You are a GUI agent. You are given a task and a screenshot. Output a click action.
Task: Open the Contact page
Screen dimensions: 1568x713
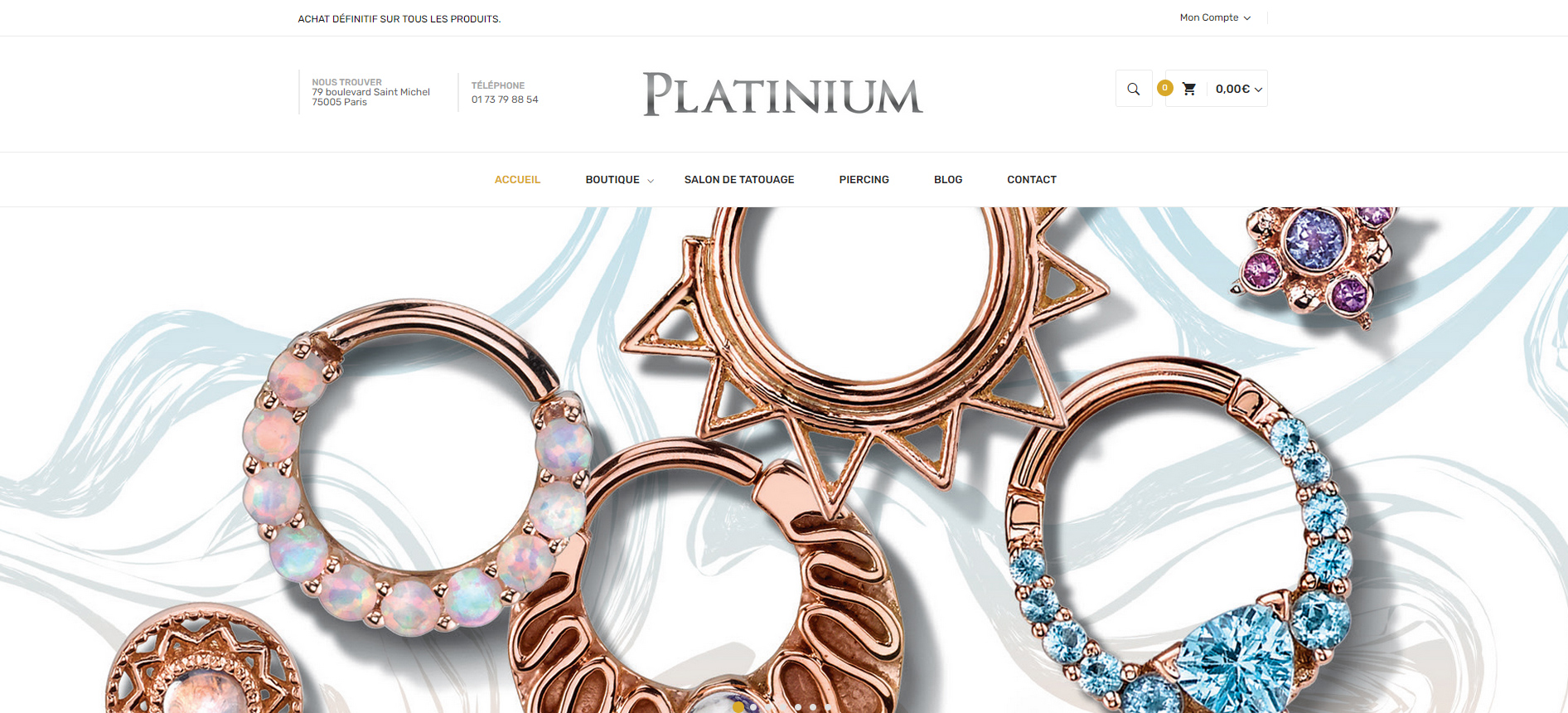[1032, 180]
